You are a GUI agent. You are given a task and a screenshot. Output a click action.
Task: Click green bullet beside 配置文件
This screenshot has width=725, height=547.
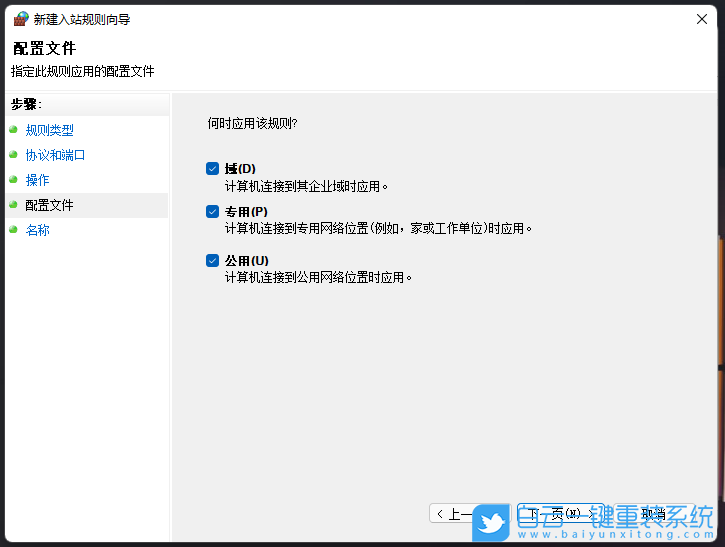pos(13,204)
